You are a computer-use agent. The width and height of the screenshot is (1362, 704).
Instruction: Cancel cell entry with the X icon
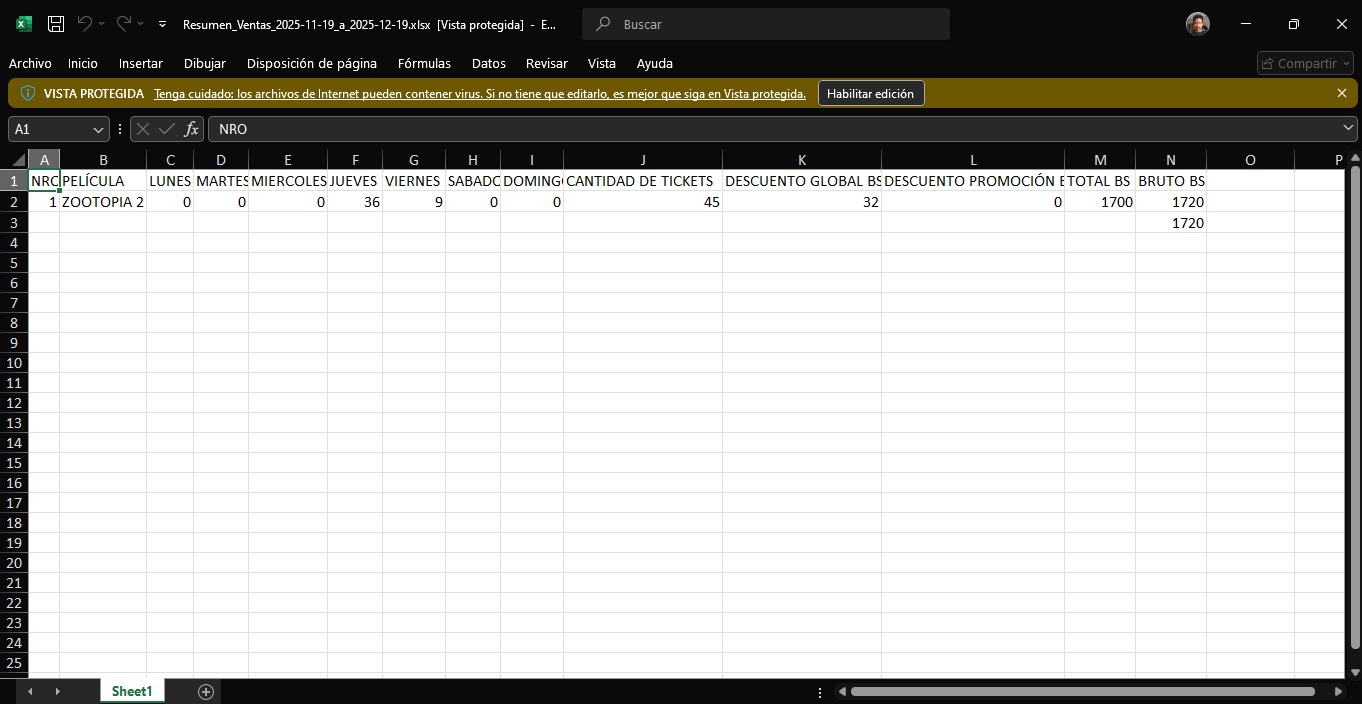(141, 129)
